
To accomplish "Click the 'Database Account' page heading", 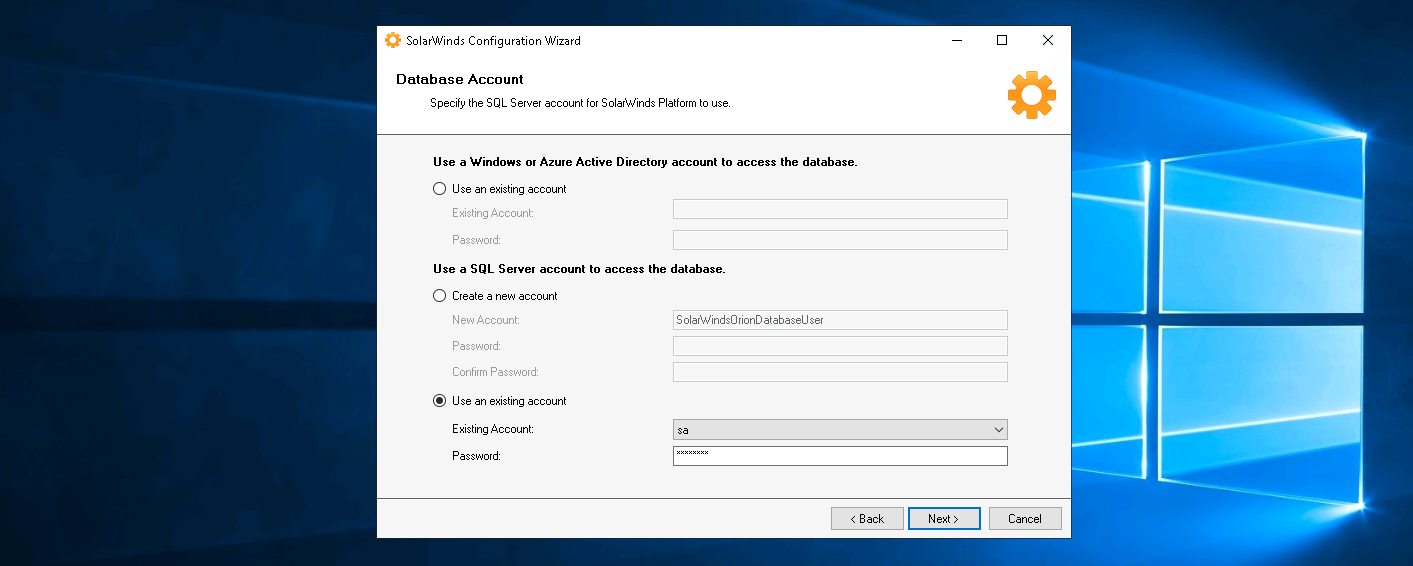I will click(459, 79).
